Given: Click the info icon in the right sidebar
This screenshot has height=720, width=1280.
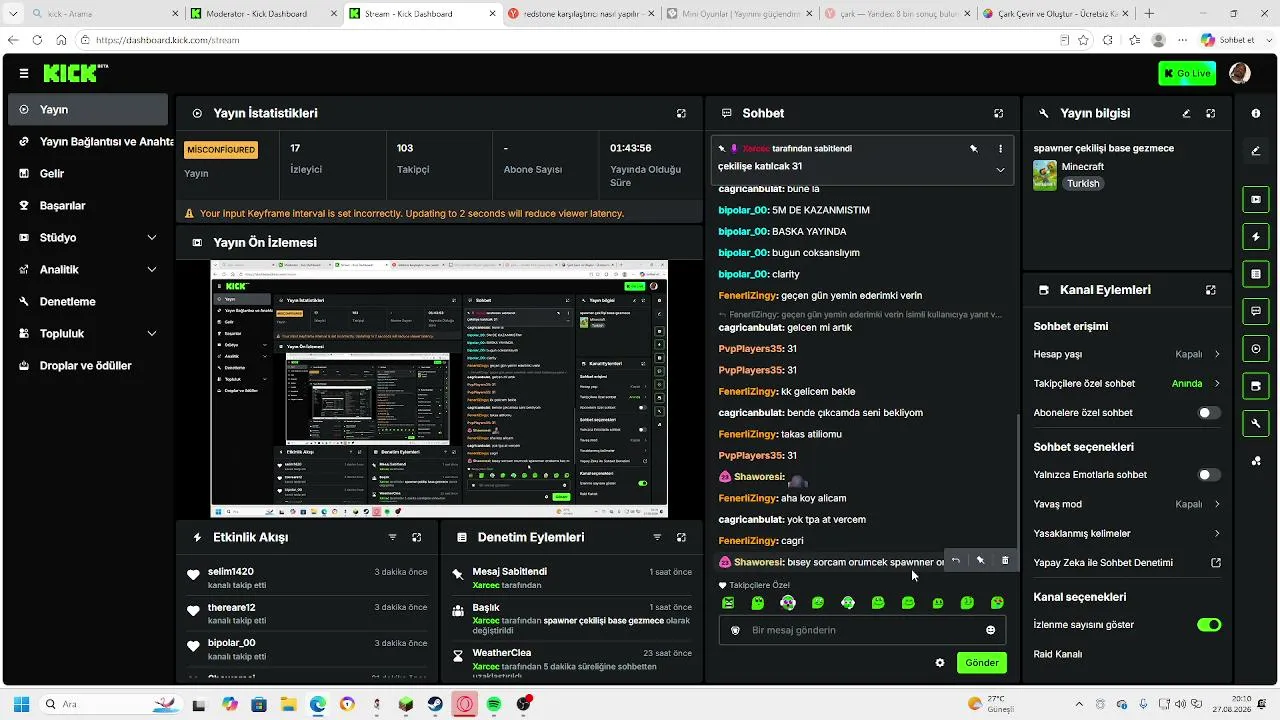Looking at the screenshot, I should pyautogui.click(x=1256, y=114).
